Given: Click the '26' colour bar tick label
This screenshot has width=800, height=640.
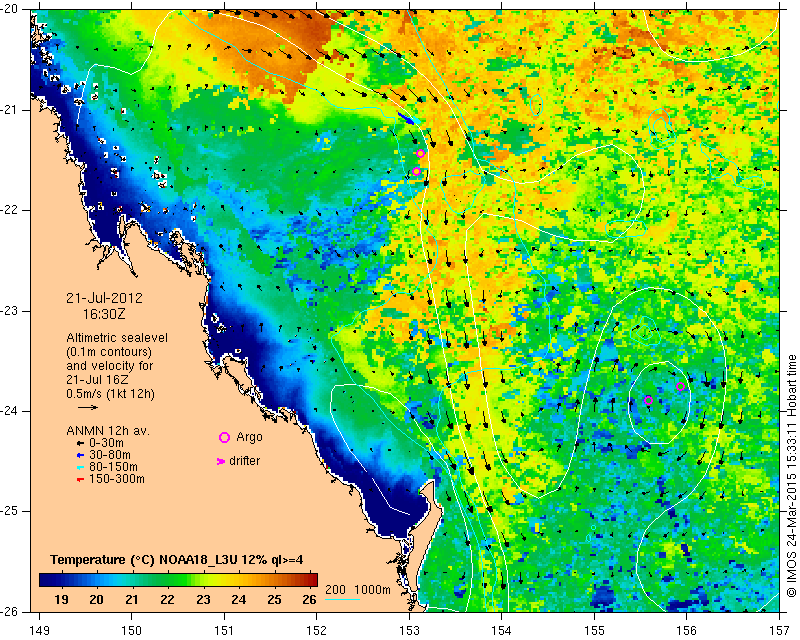Looking at the screenshot, I should click(309, 600).
